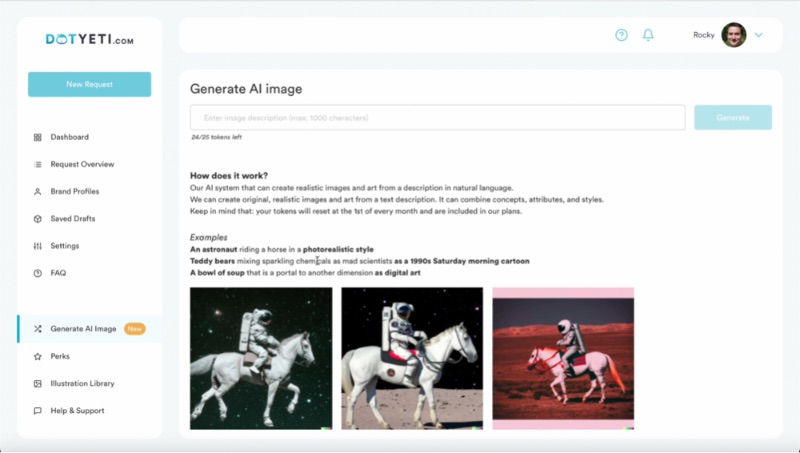
Task: Click the New Request button
Action: coord(89,84)
